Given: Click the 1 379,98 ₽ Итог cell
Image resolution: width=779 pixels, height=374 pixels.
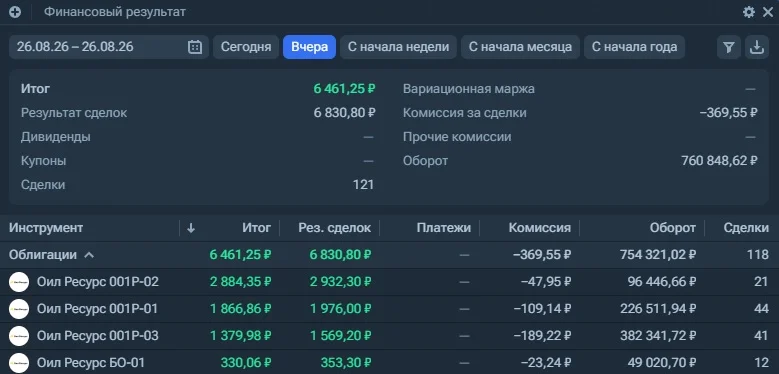Looking at the screenshot, I should [x=240, y=336].
